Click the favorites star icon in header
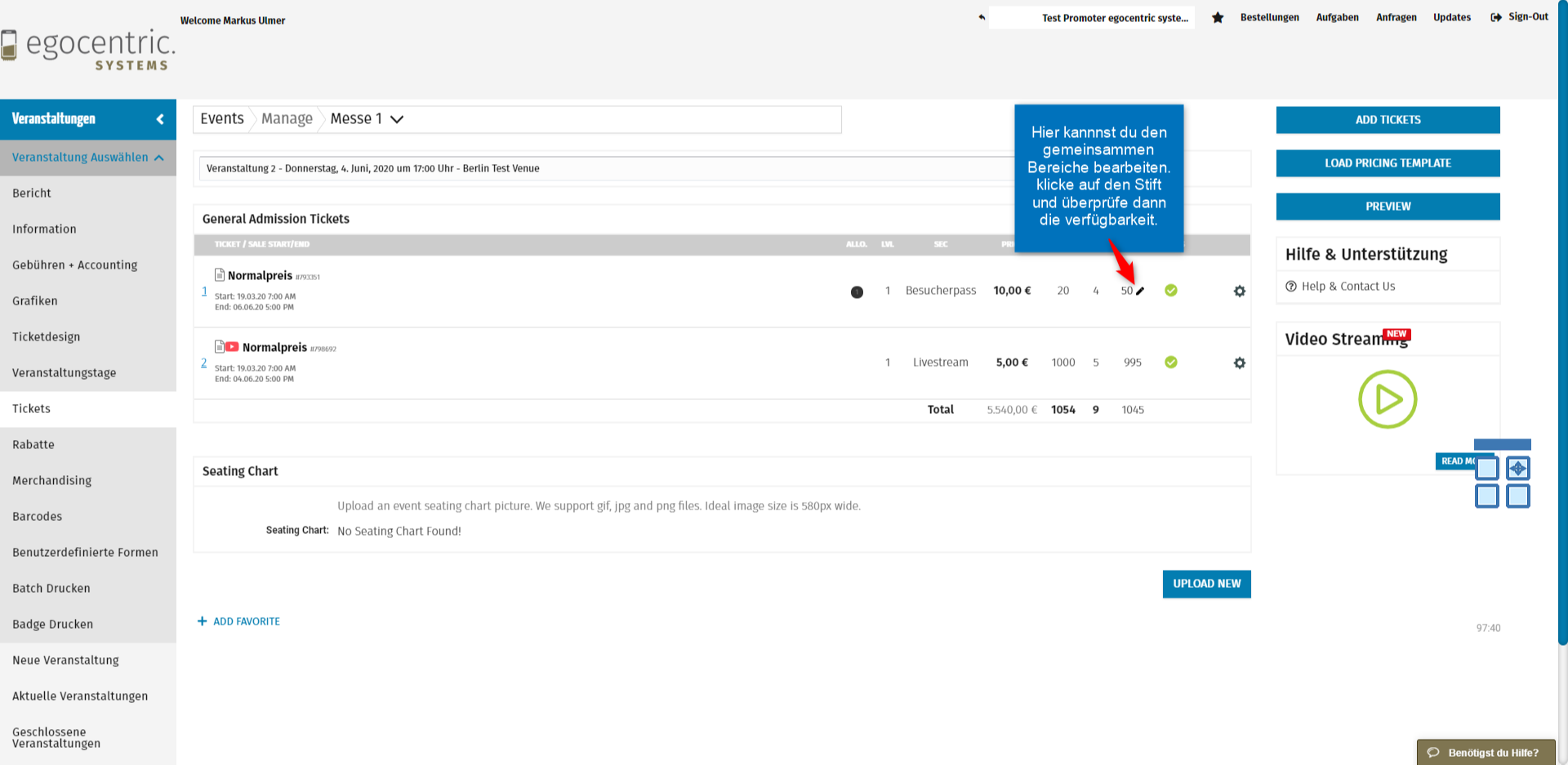Image resolution: width=1568 pixels, height=765 pixels. tap(1218, 18)
